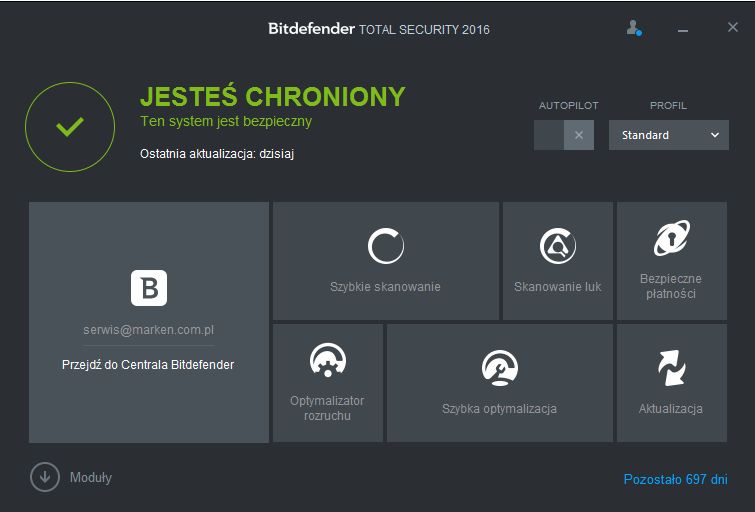Open the Profil dropdown showing Standard
The width and height of the screenshot is (755, 512).
pos(669,135)
